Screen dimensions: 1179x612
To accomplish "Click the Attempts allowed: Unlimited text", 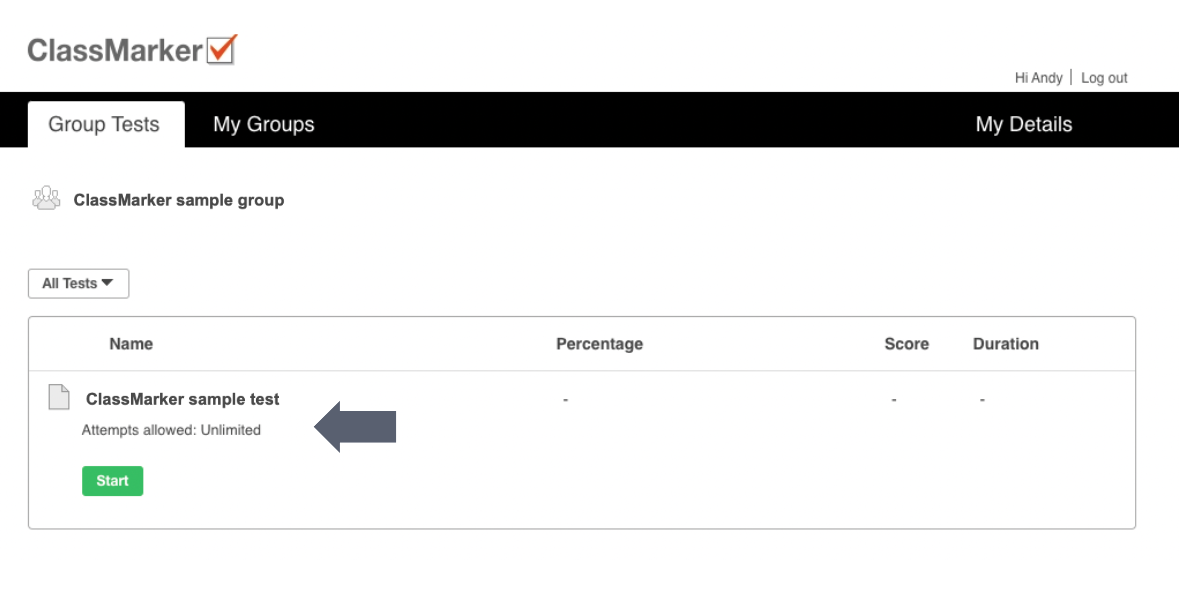I will (171, 430).
